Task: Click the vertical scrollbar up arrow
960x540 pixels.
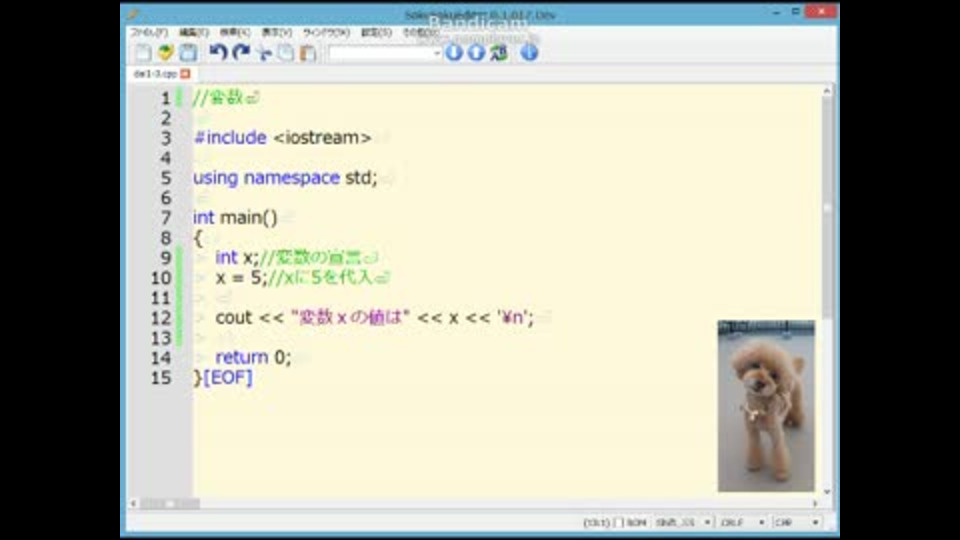Action: pyautogui.click(x=827, y=91)
